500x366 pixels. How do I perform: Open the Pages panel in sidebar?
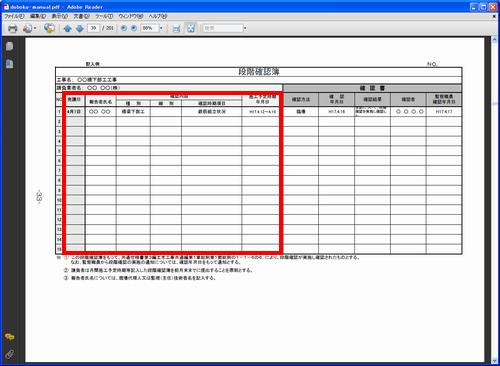tap(10, 46)
